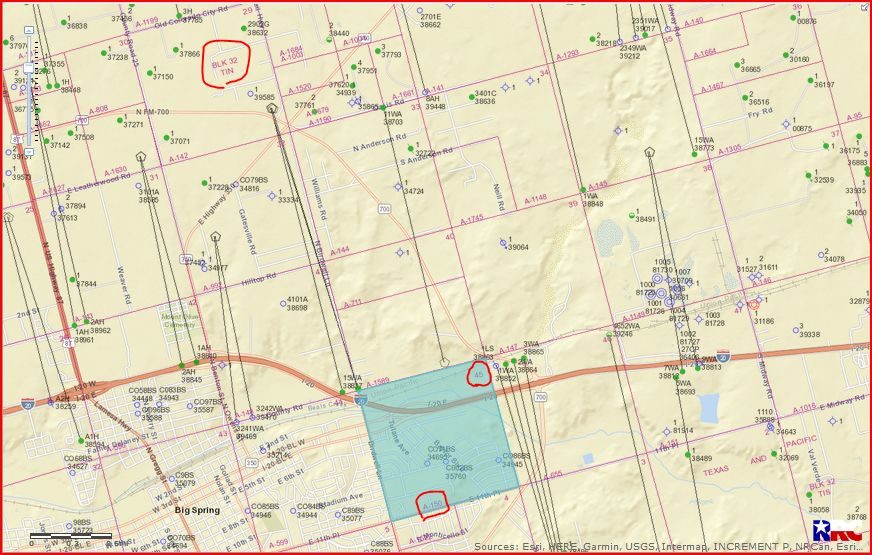This screenshot has height=555, width=872.
Task: Select green well symbol 37793
Action: pos(378,51)
